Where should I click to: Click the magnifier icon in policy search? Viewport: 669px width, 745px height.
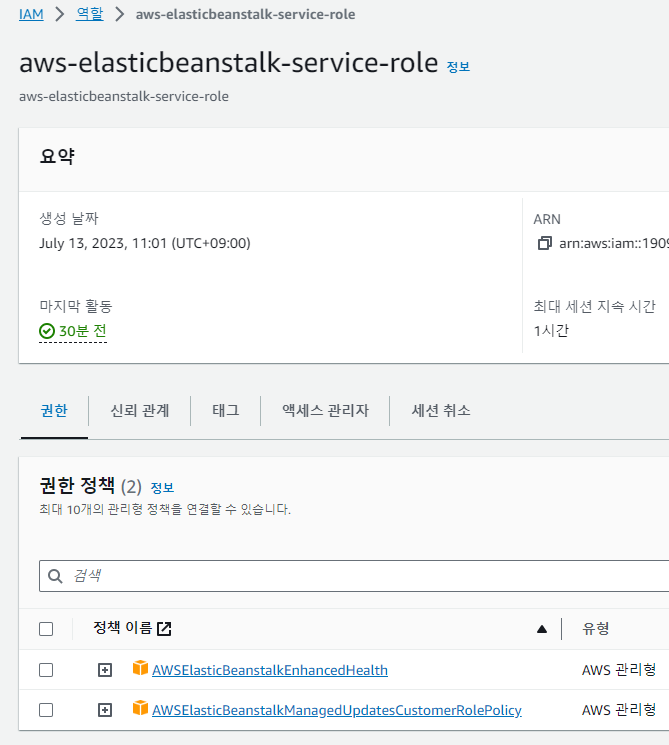click(x=56, y=576)
